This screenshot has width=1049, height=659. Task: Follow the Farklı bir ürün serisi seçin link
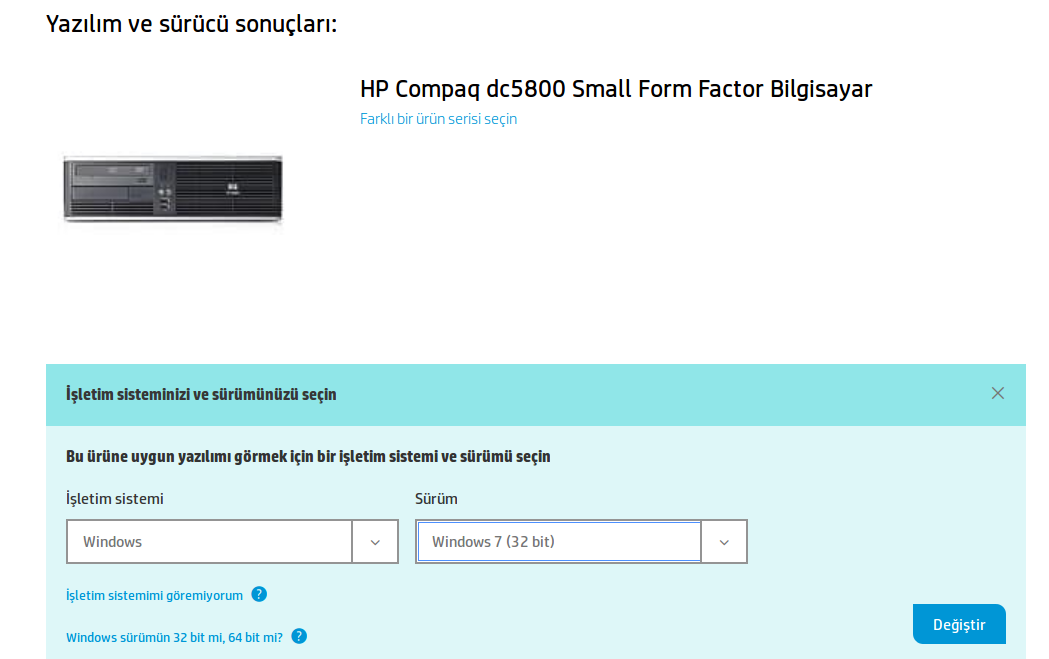coord(438,119)
